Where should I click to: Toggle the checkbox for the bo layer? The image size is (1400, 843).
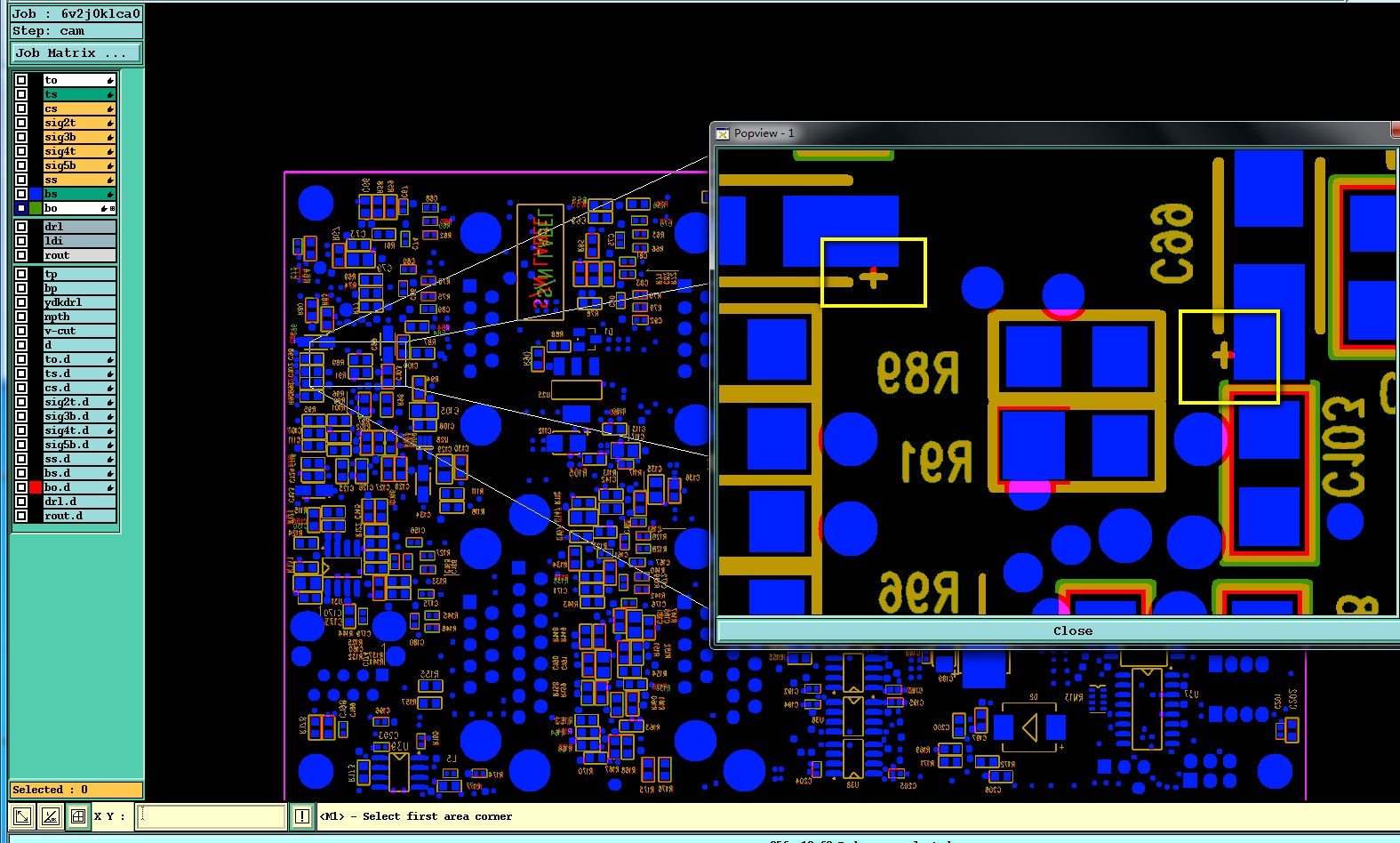click(21, 208)
